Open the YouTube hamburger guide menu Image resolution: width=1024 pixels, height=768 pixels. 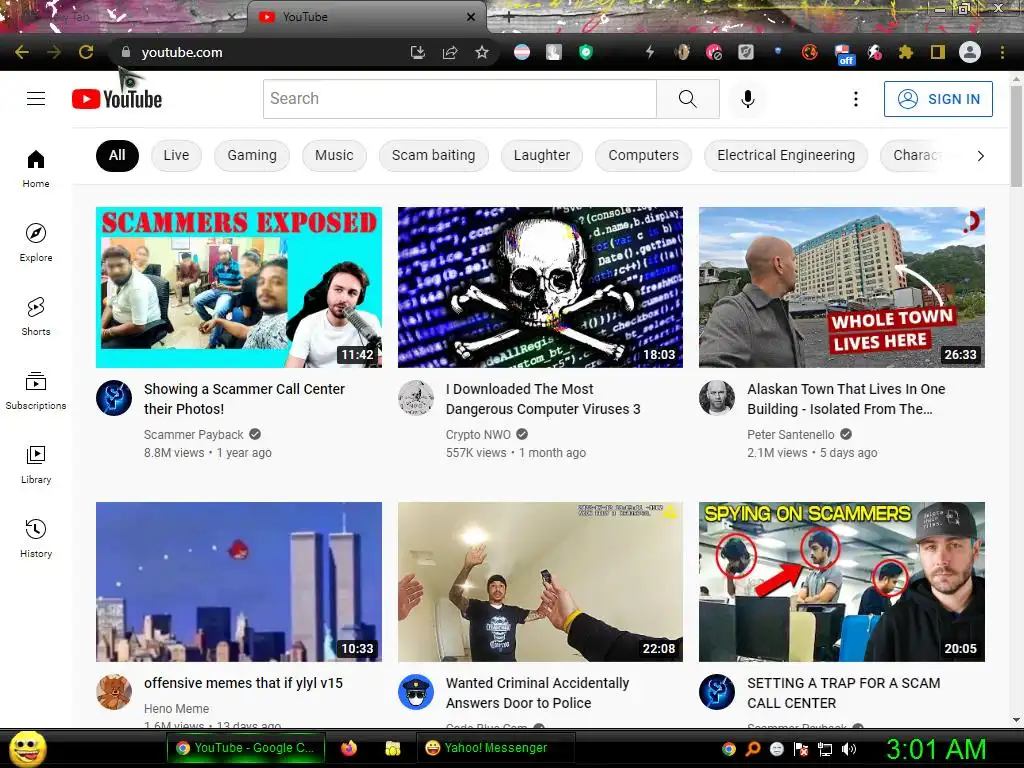tap(36, 99)
